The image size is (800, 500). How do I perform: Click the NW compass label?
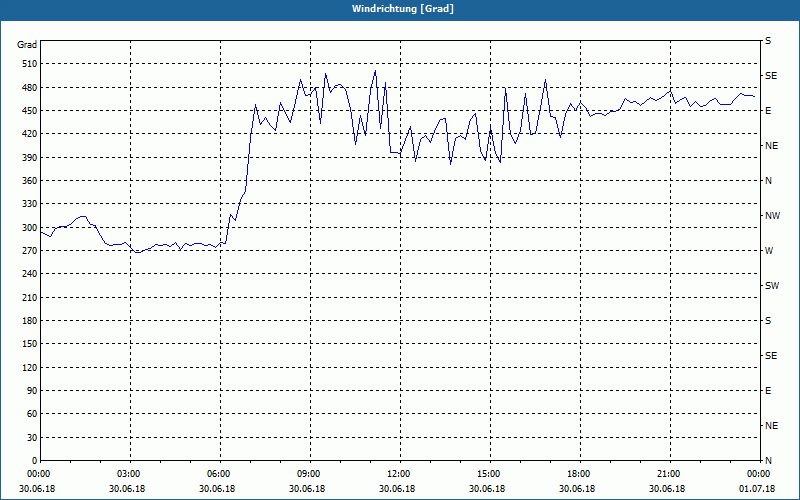pyautogui.click(x=772, y=216)
